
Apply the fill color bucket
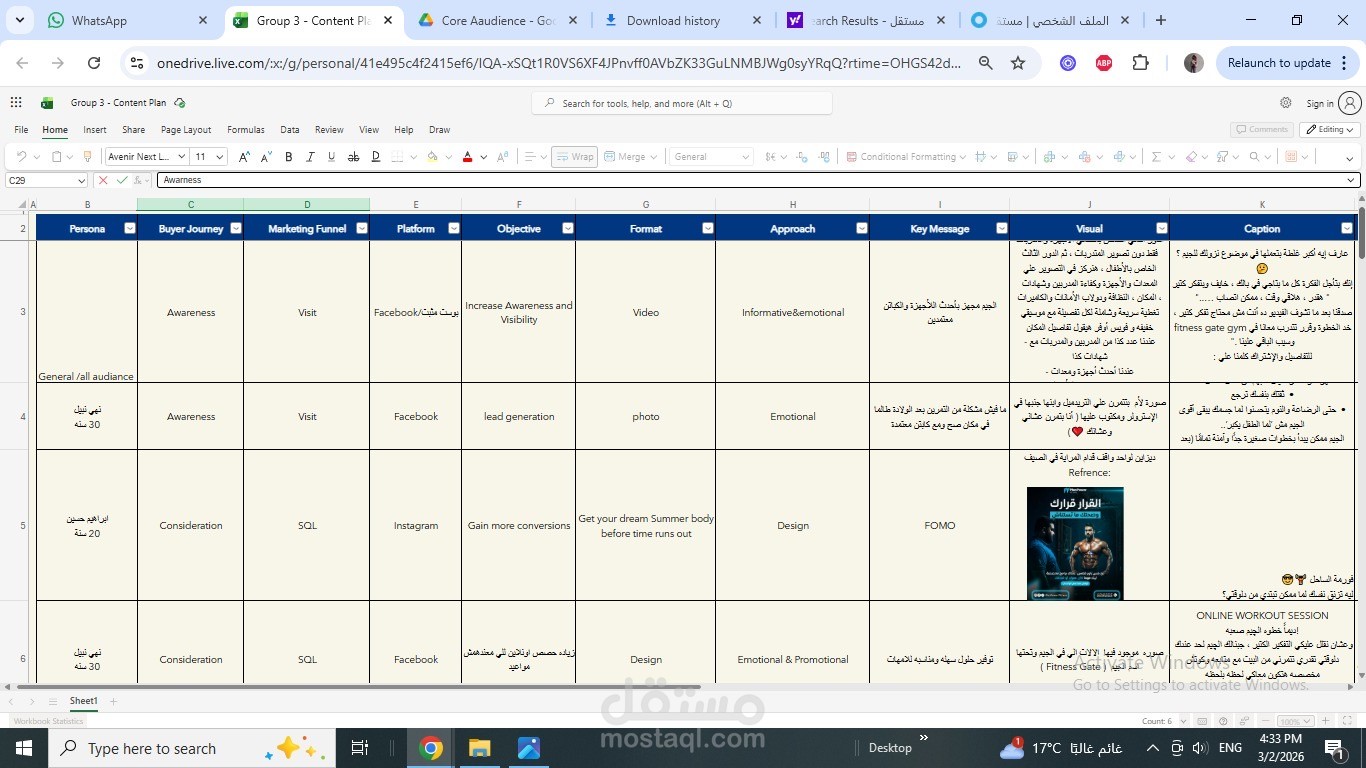pos(432,156)
